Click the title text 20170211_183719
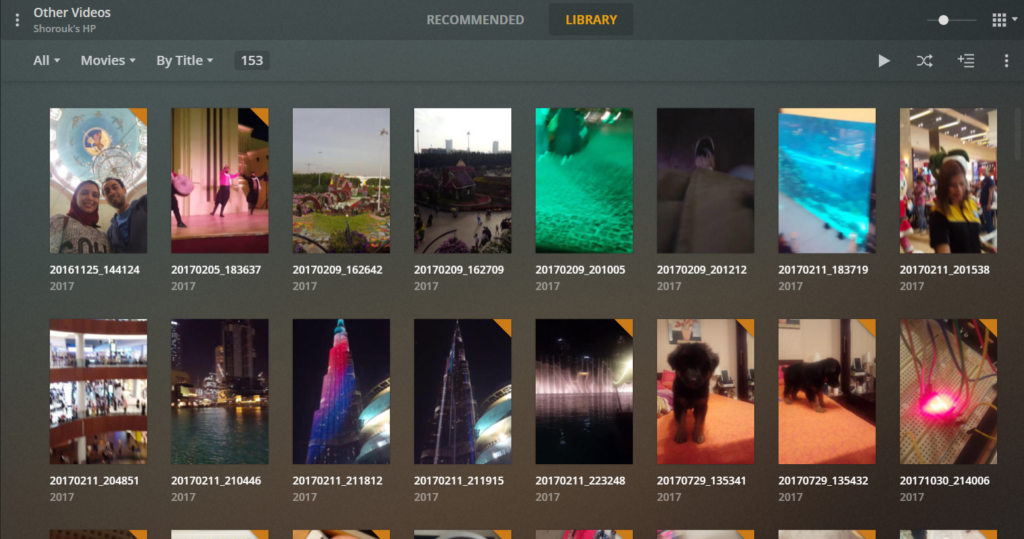Viewport: 1024px width, 539px height. pyautogui.click(x=824, y=270)
